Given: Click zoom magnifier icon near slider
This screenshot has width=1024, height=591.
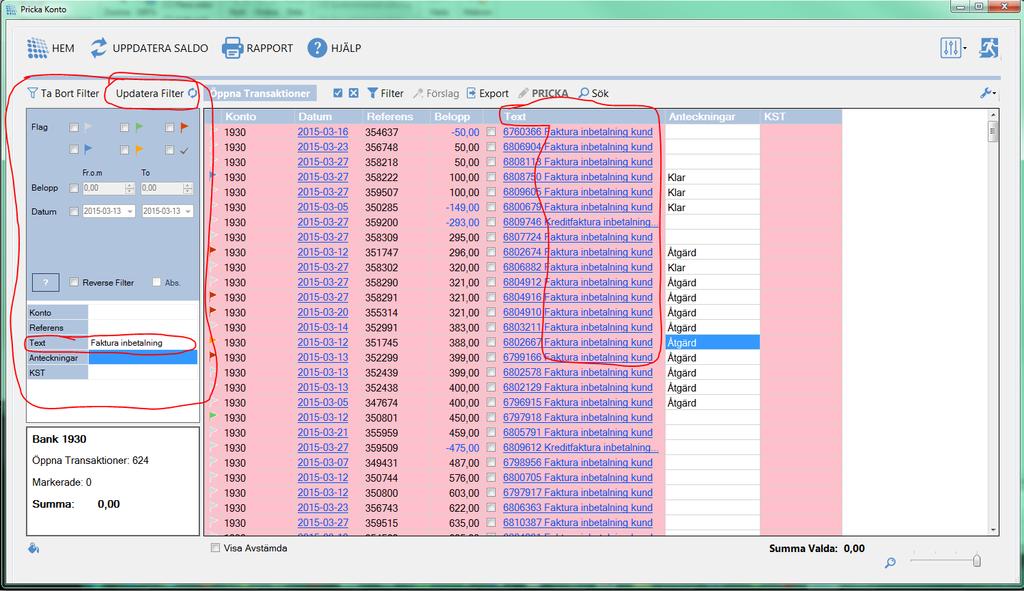Looking at the screenshot, I should [890, 562].
